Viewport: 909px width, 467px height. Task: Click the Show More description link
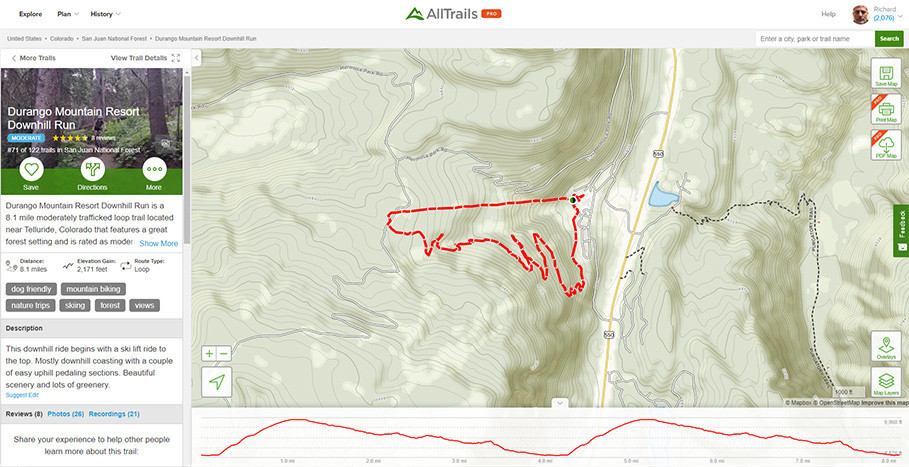point(159,243)
